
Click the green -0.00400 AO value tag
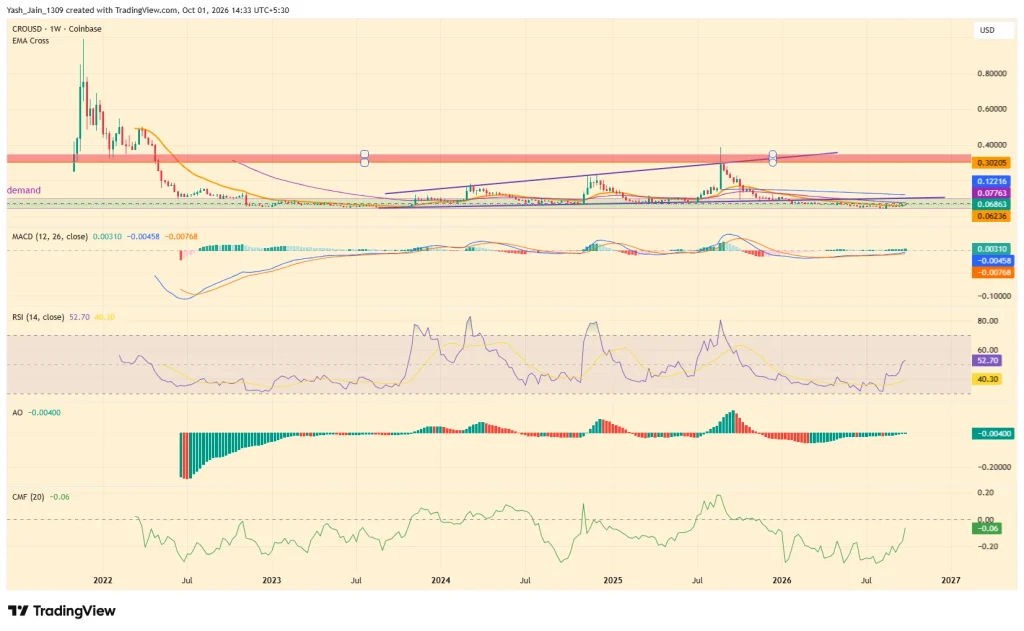tap(993, 433)
